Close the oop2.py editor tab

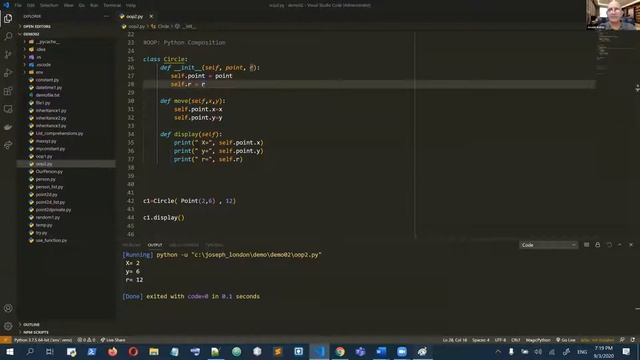coord(151,16)
